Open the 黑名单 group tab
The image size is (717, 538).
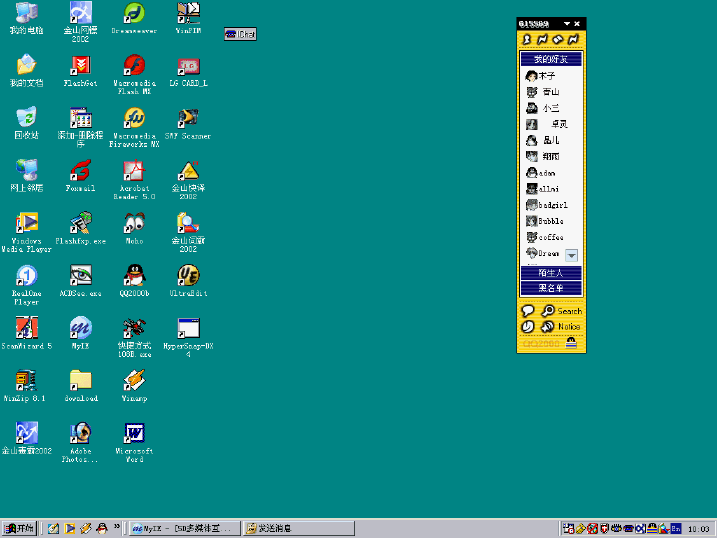click(550, 288)
